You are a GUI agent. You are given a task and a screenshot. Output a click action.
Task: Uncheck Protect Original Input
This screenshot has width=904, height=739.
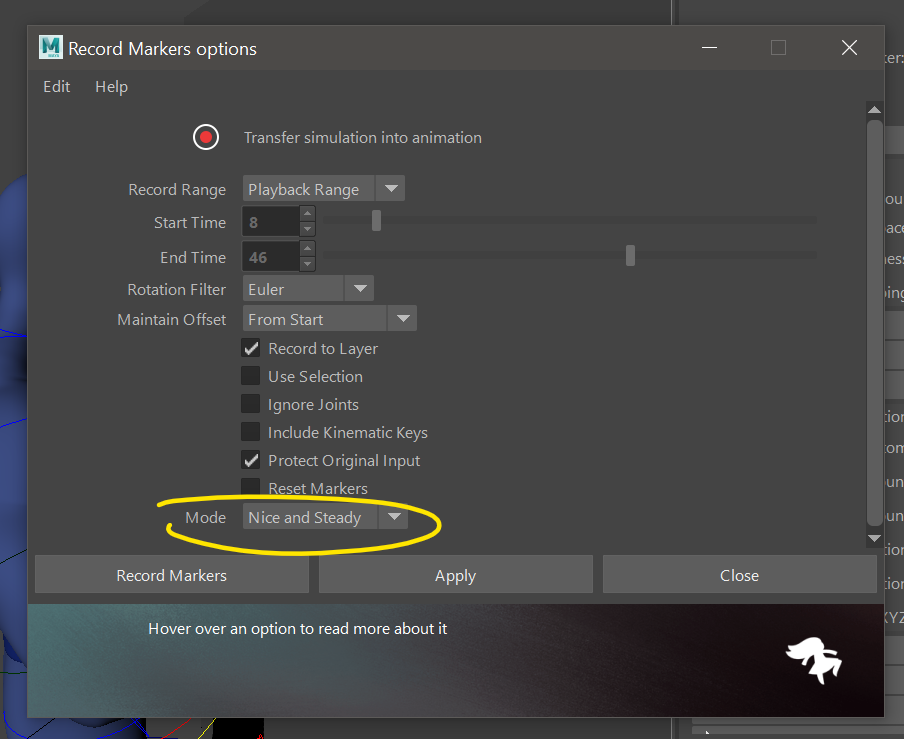click(x=250, y=461)
